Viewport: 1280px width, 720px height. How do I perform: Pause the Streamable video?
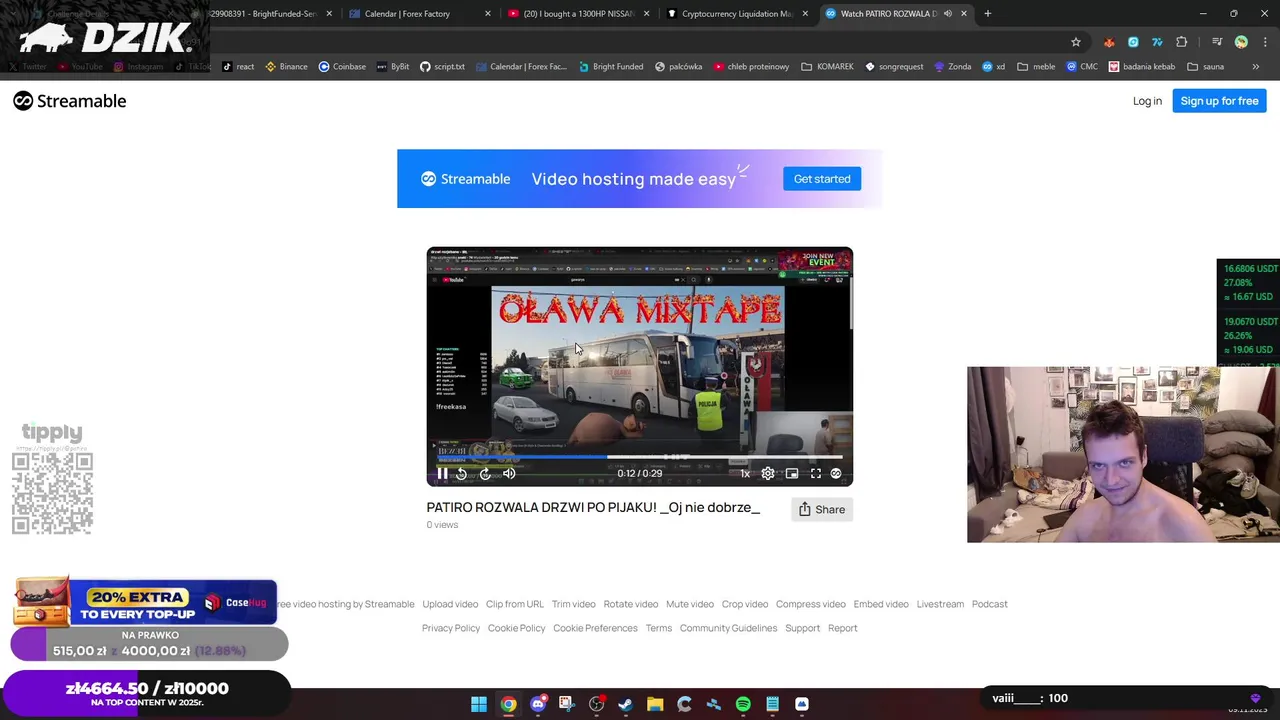442,474
